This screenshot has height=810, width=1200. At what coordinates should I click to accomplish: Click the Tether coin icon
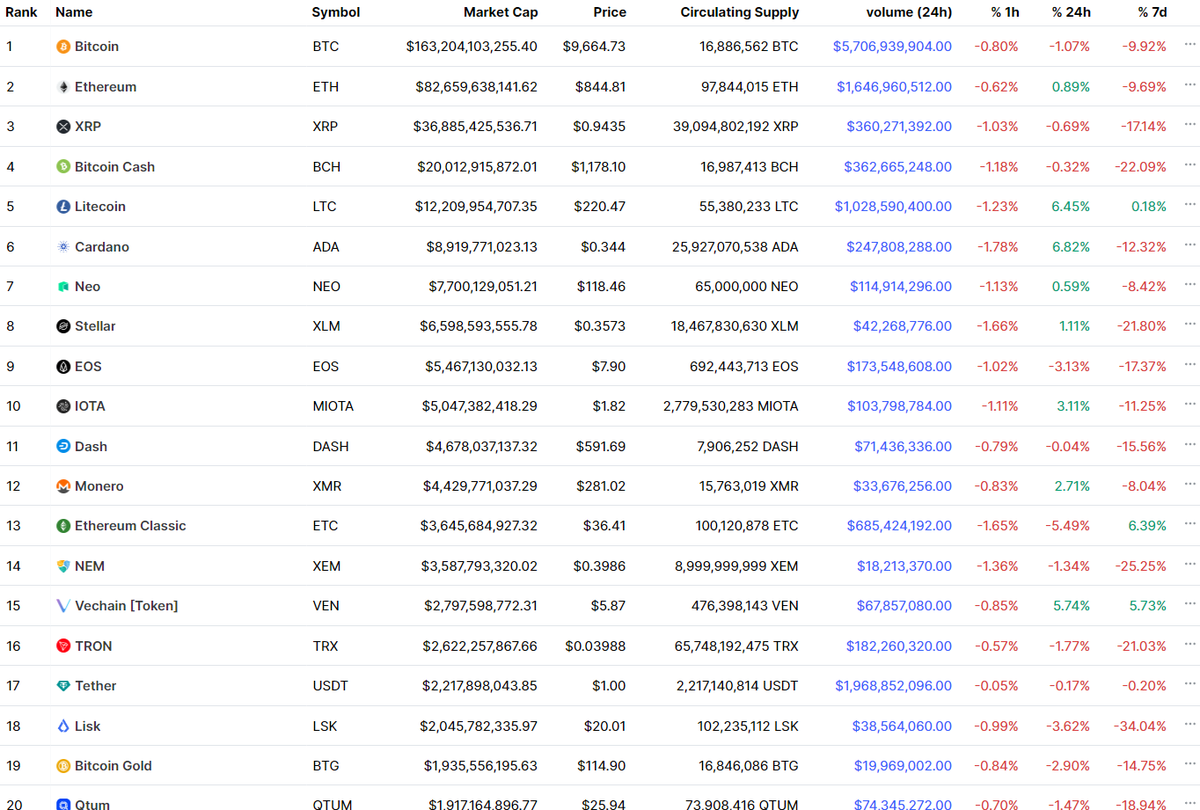(x=63, y=686)
